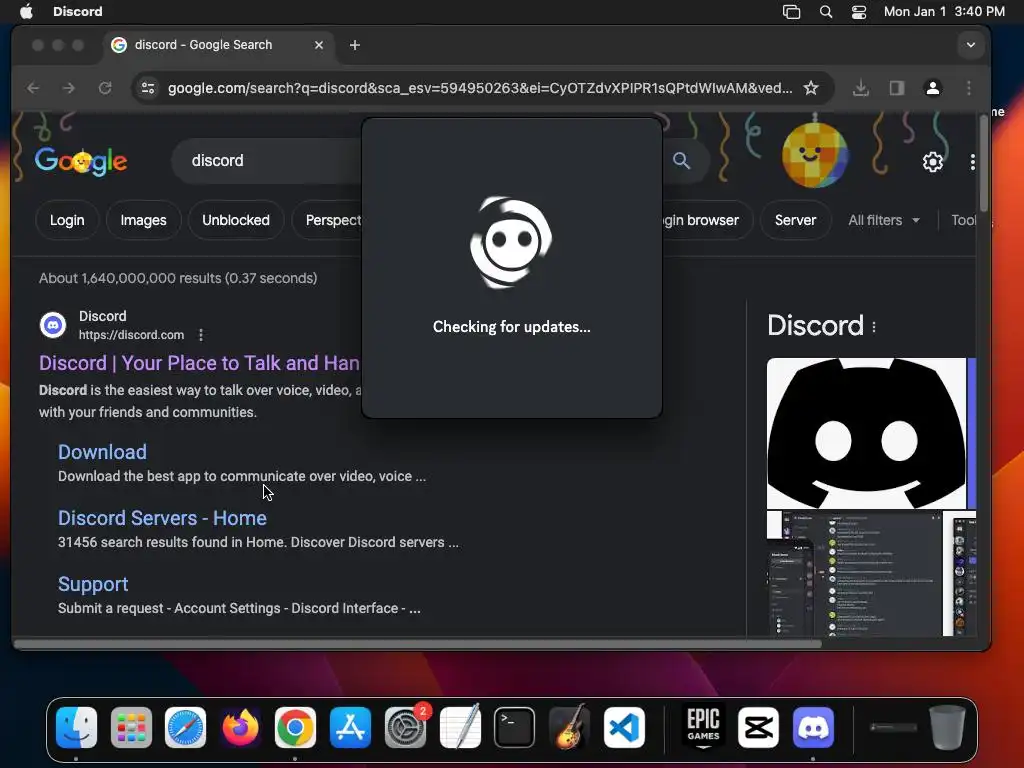Click the Discord favicon beside the result
The width and height of the screenshot is (1024, 768).
(x=53, y=325)
